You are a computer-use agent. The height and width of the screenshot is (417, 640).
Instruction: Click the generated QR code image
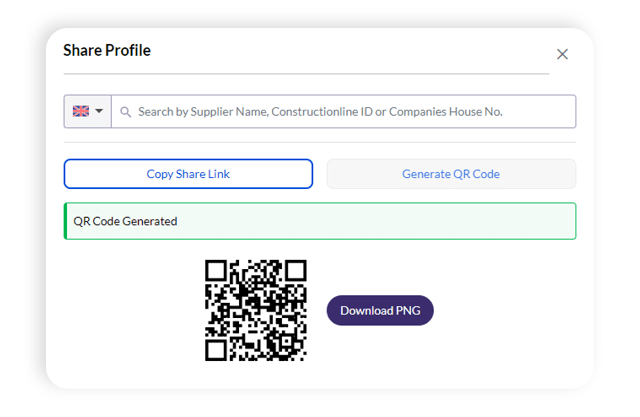256,310
